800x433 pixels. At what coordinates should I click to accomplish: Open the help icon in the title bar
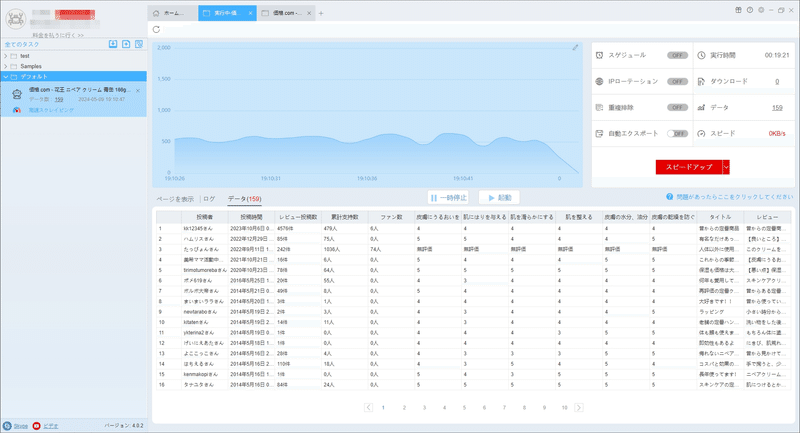point(750,10)
